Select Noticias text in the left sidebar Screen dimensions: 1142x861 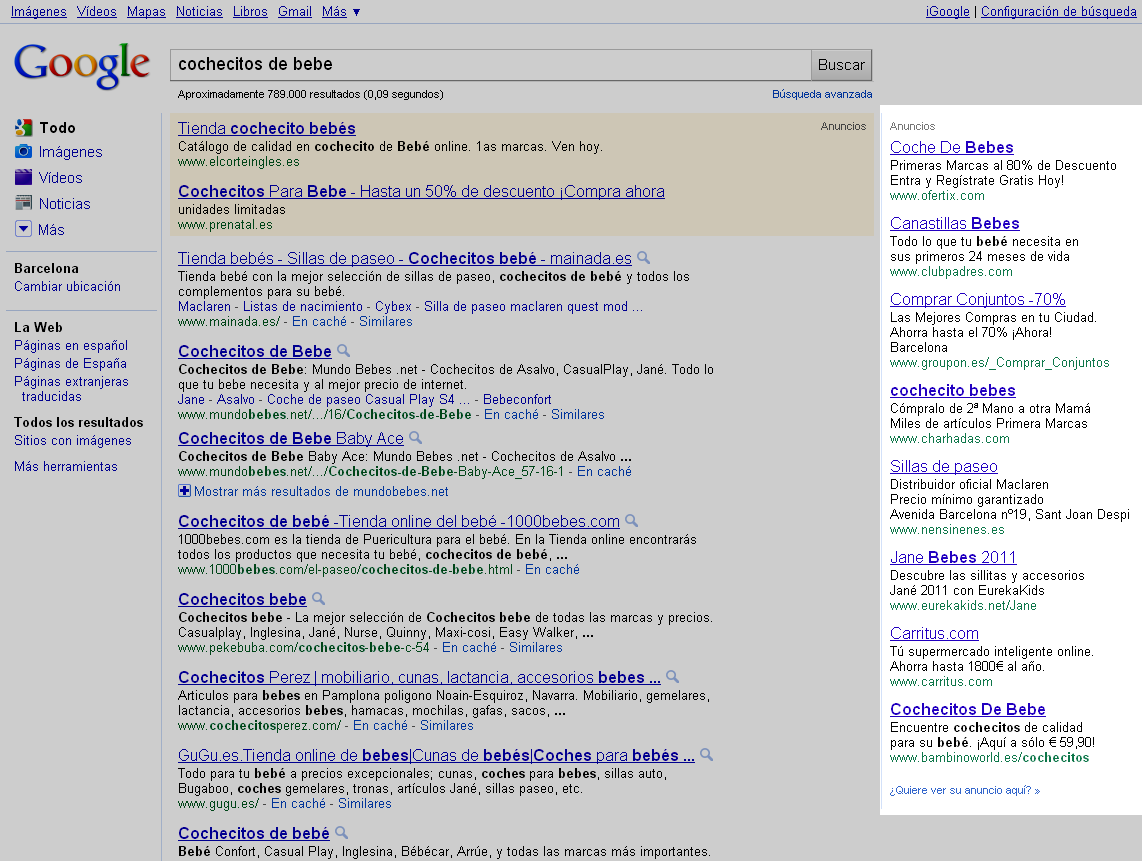pos(65,204)
